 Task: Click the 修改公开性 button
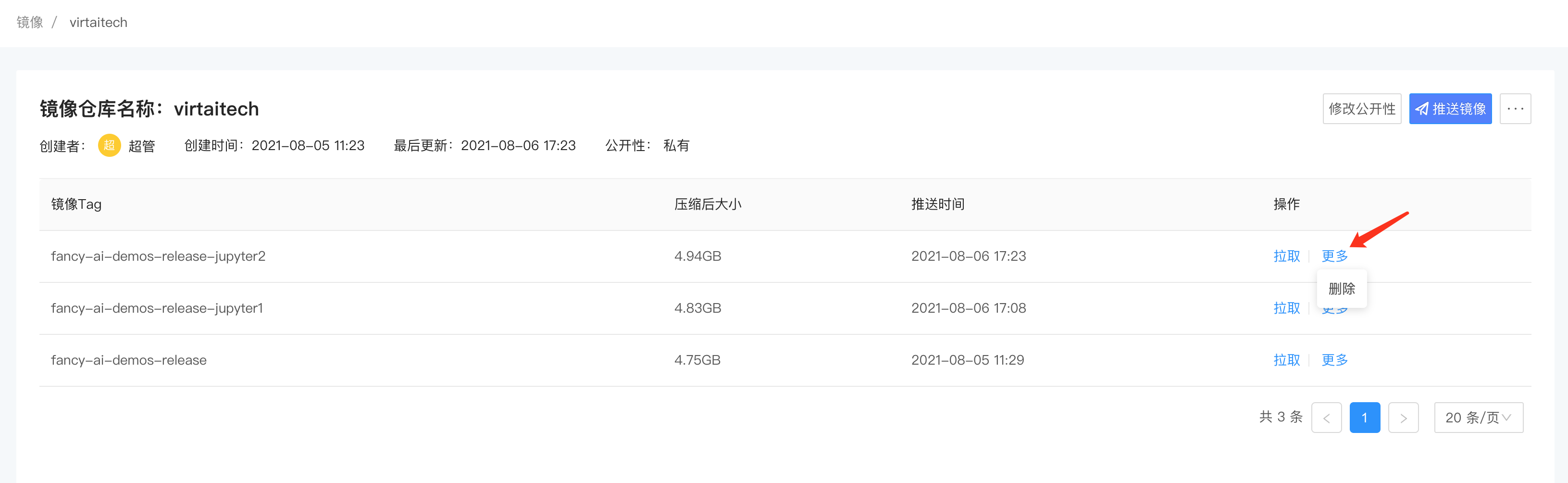point(1362,108)
